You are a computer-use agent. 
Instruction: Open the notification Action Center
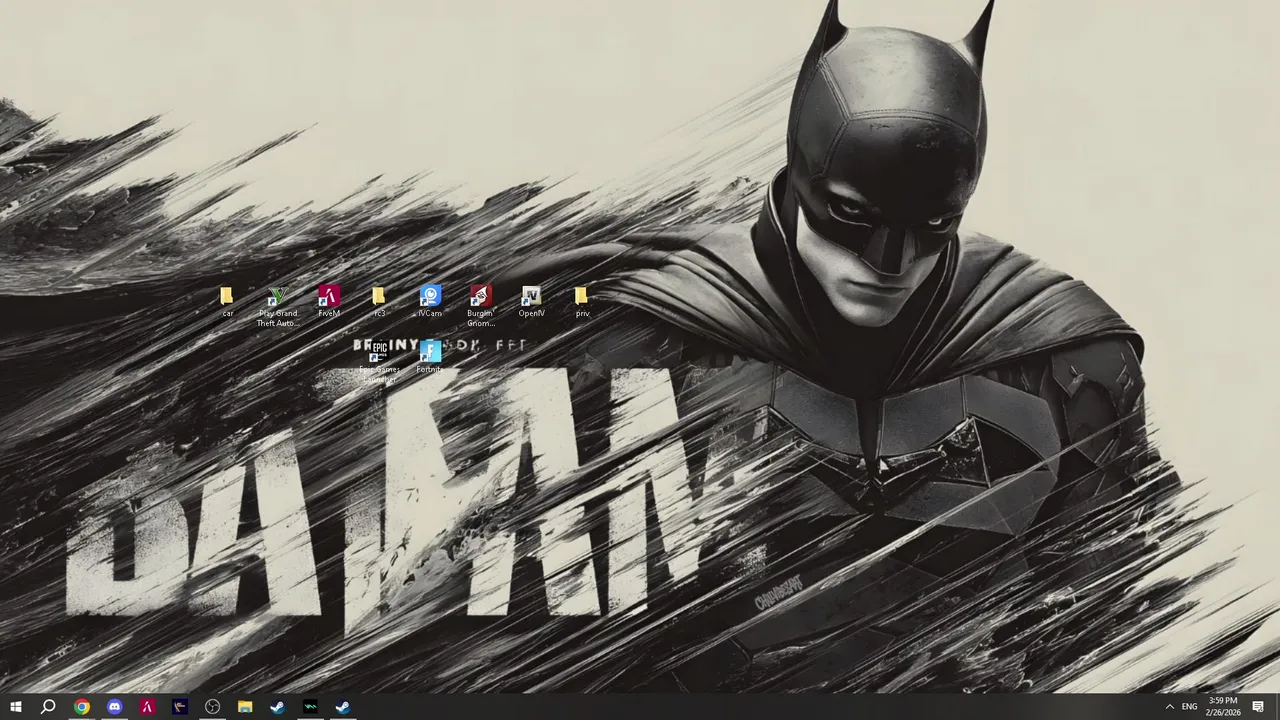[1258, 707]
